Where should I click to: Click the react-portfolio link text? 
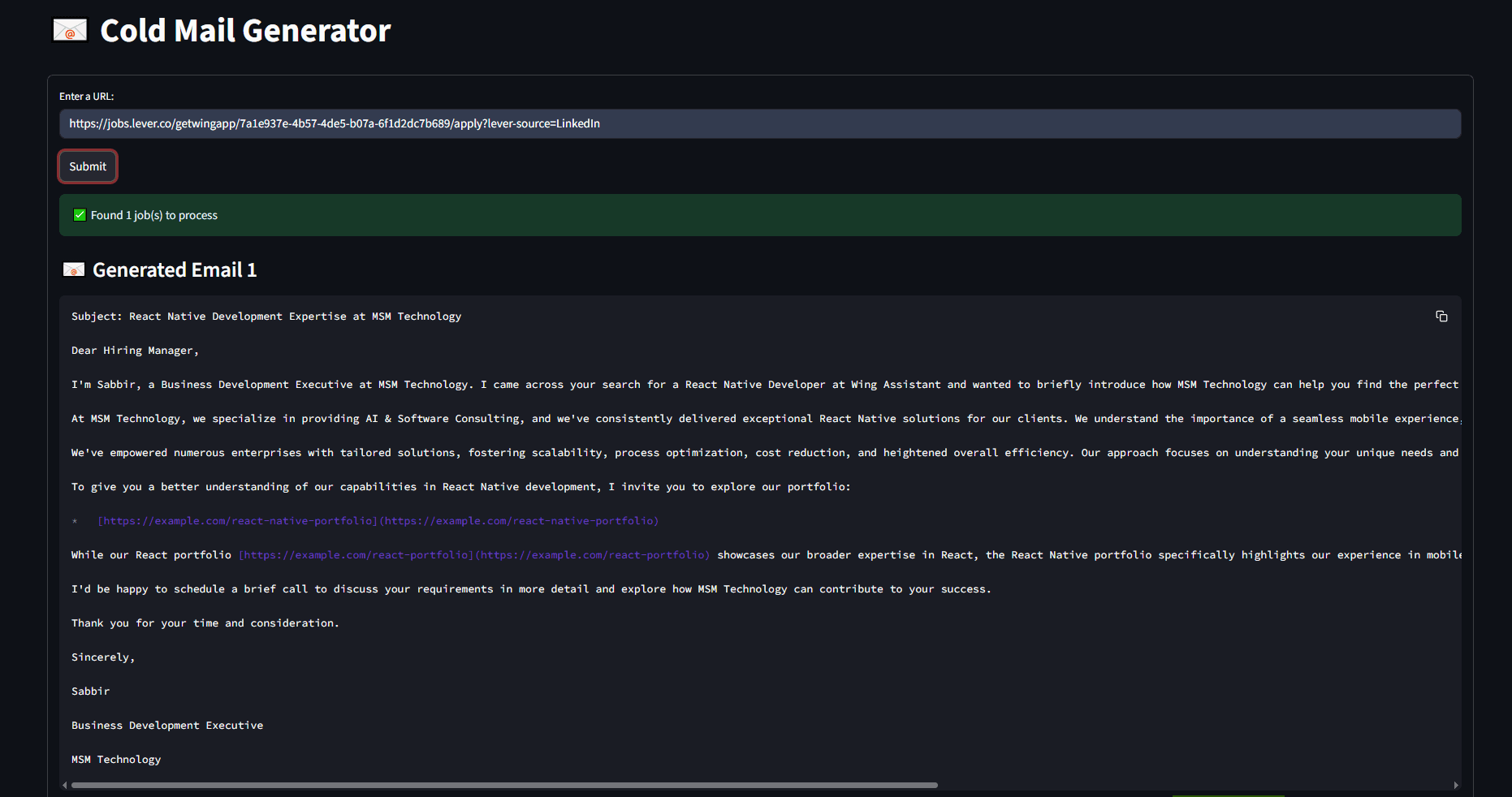click(474, 555)
